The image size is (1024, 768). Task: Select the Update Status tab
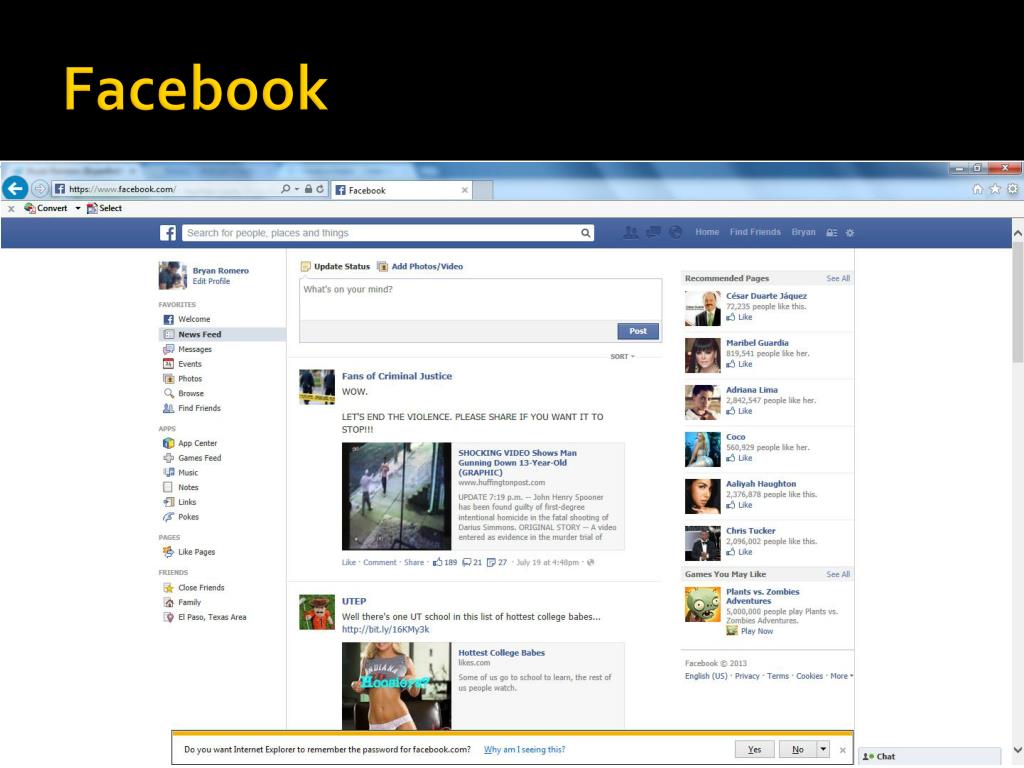335,266
